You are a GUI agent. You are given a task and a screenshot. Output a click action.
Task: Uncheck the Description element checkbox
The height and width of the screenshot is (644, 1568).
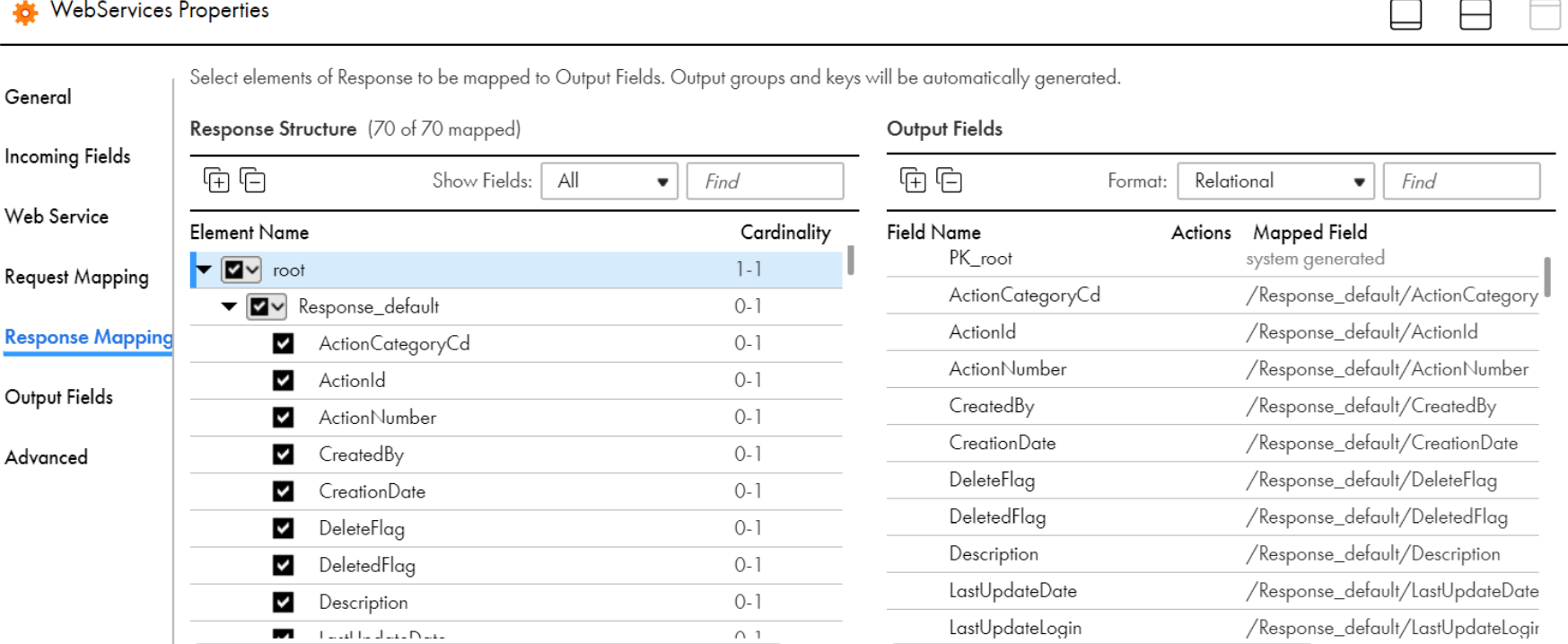pyautogui.click(x=284, y=601)
